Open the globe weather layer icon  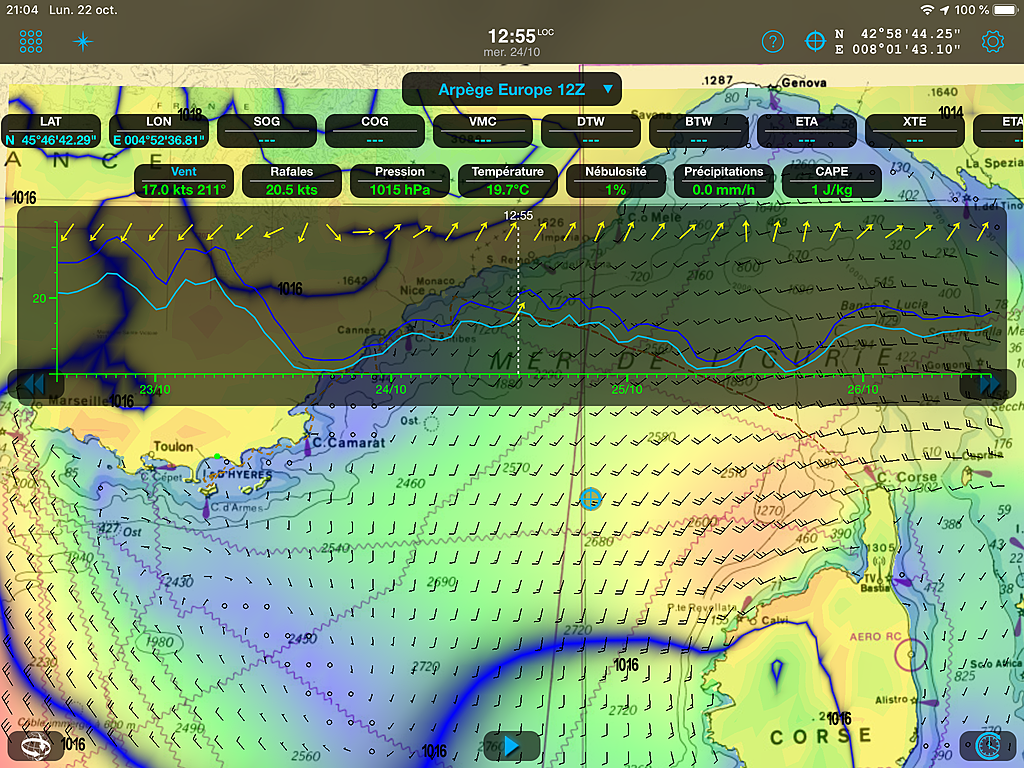35,746
